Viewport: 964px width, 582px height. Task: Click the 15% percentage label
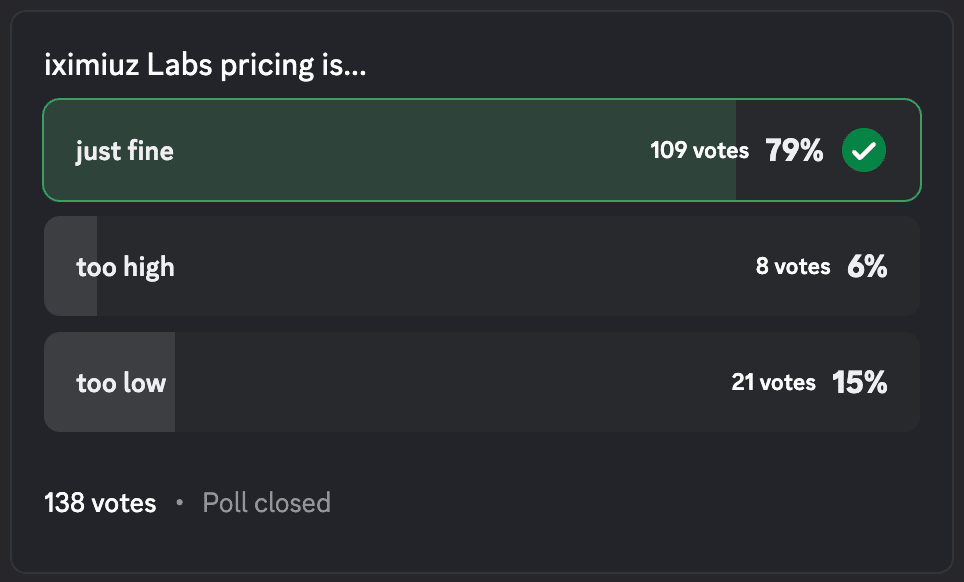point(859,382)
